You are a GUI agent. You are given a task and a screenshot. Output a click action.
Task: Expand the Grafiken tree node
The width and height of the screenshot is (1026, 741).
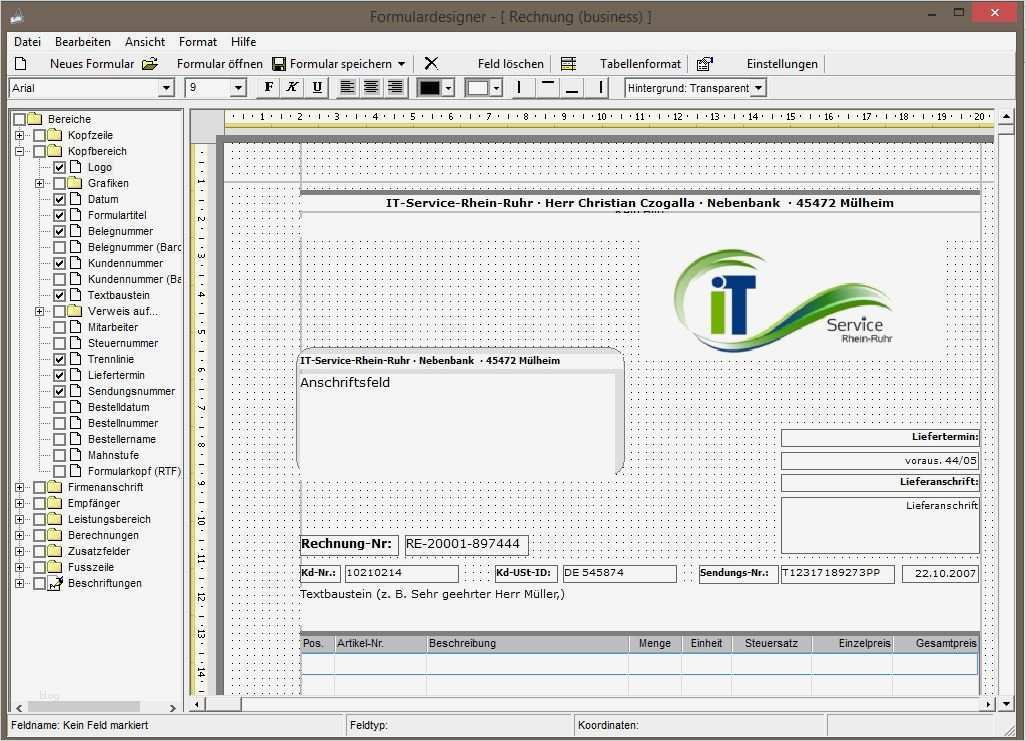click(x=40, y=183)
